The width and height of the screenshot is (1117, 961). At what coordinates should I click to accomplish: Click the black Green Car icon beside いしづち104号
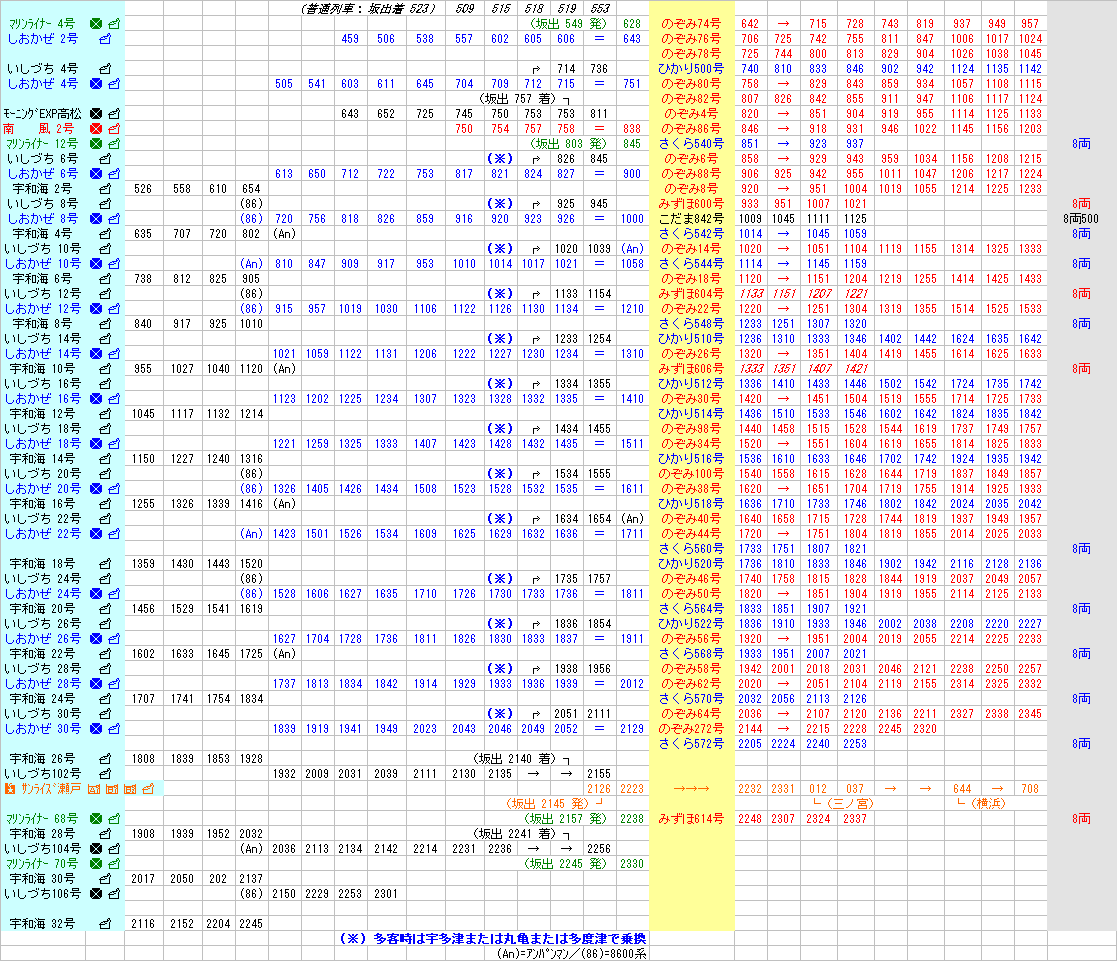[x=96, y=848]
